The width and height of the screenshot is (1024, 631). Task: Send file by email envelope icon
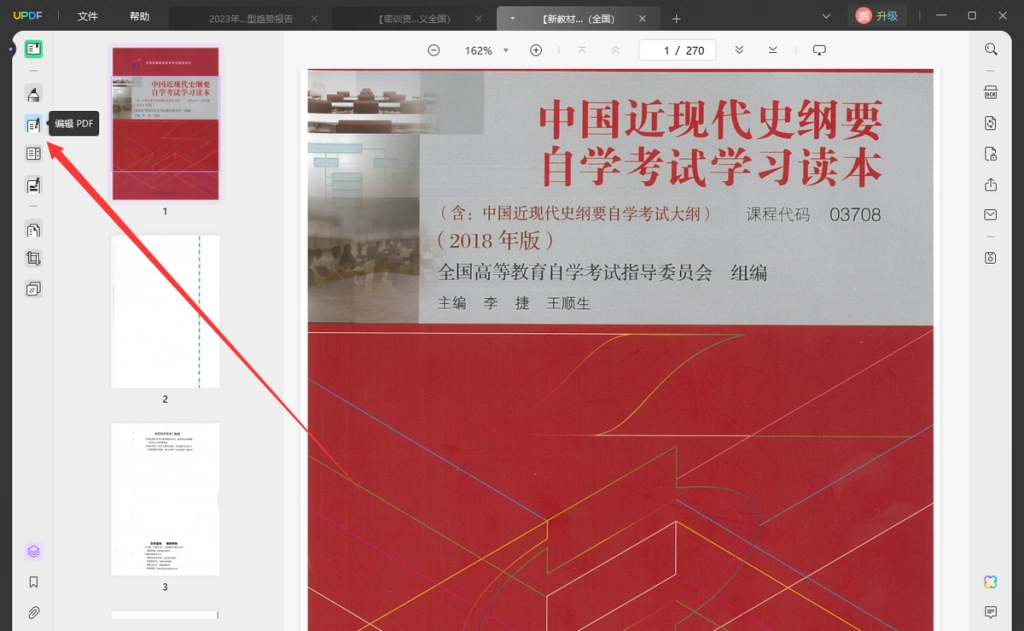click(x=991, y=215)
